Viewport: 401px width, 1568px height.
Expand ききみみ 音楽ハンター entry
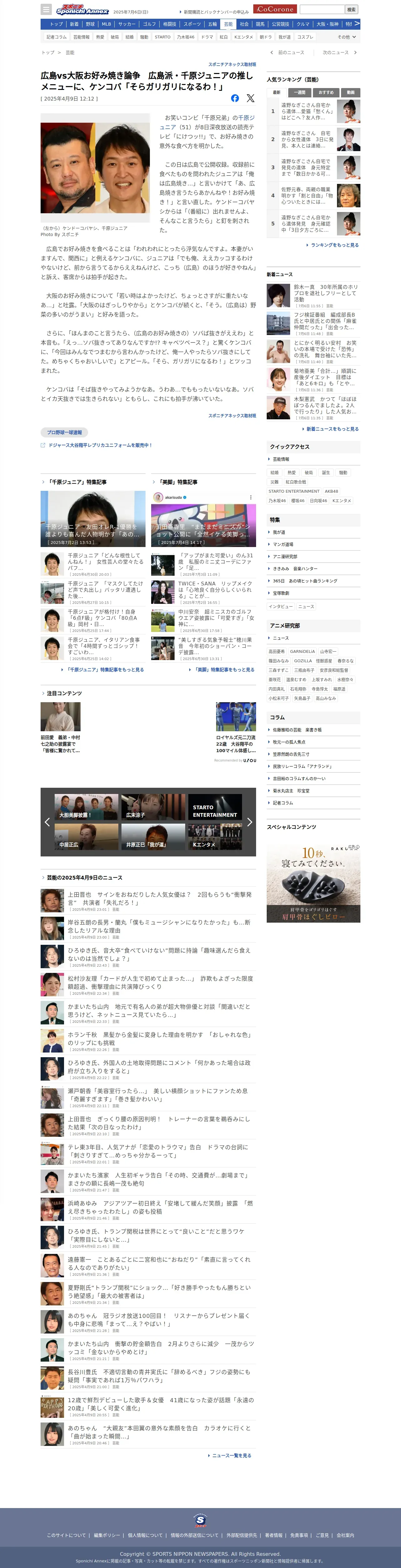click(313, 569)
